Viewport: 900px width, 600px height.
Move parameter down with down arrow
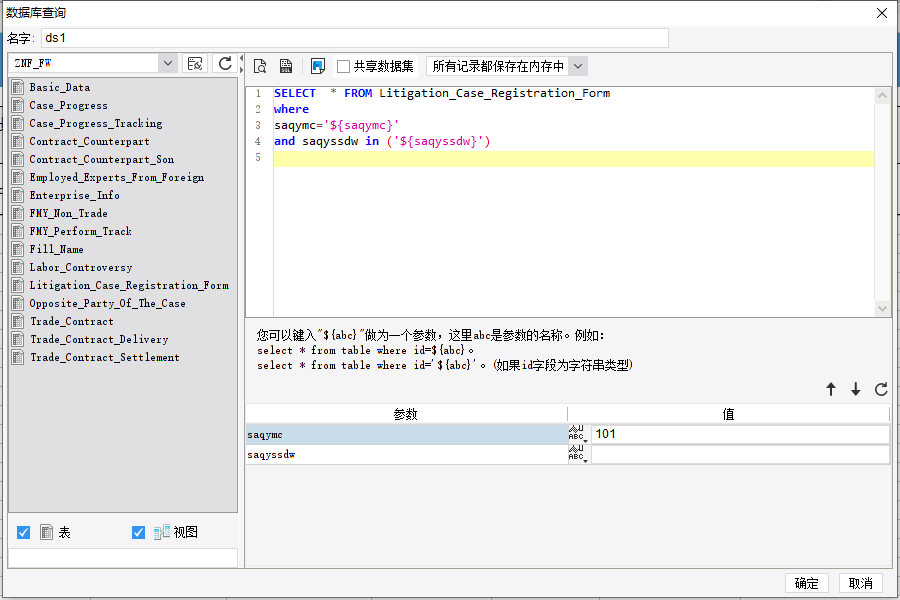856,389
